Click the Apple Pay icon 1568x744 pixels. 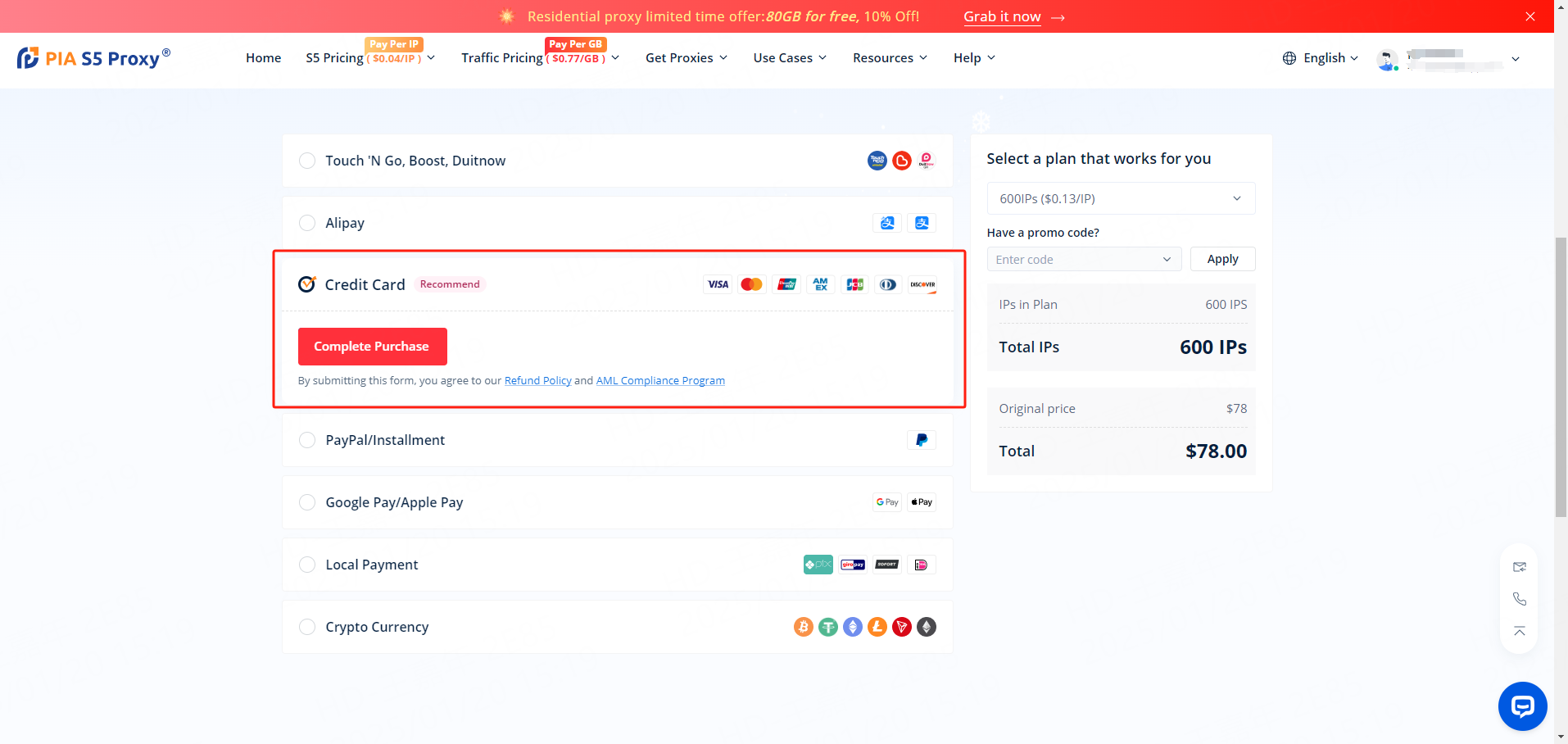coord(922,502)
